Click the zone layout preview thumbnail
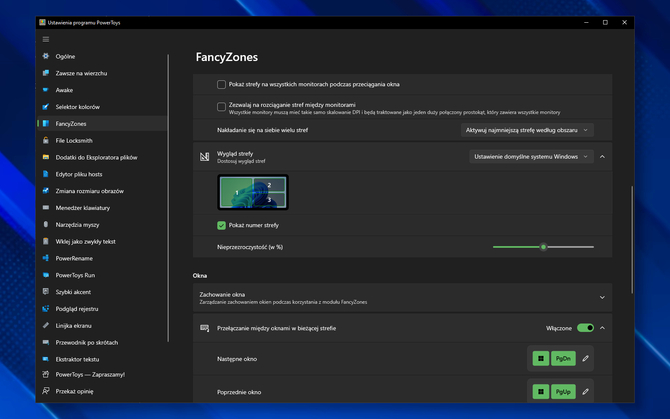Image resolution: width=670 pixels, height=419 pixels. (x=253, y=192)
